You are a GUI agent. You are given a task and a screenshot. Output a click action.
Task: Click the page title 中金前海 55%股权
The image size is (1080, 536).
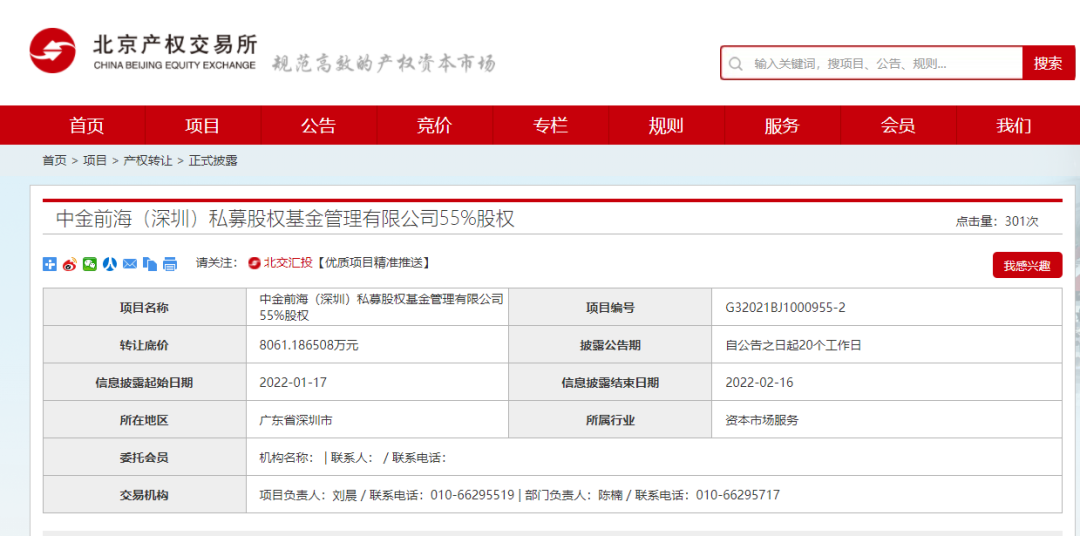[284, 218]
